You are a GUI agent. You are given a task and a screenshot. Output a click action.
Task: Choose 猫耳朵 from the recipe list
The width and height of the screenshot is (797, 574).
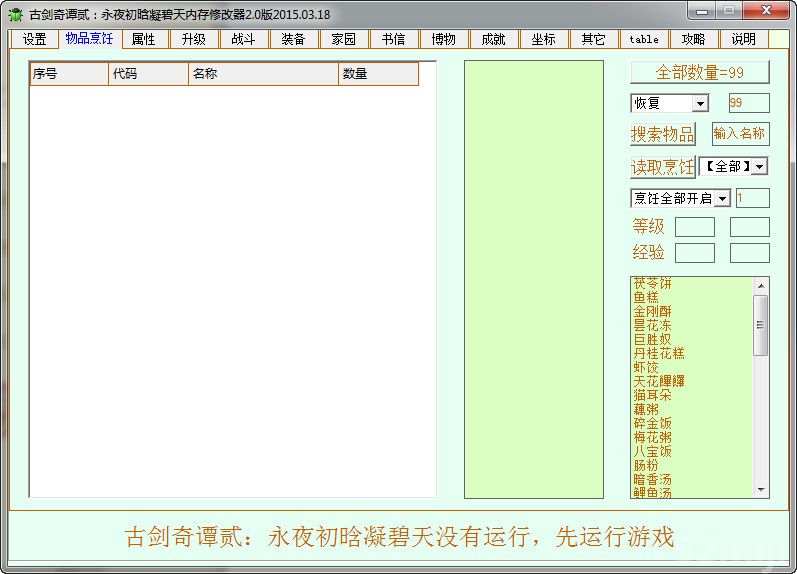[x=652, y=395]
